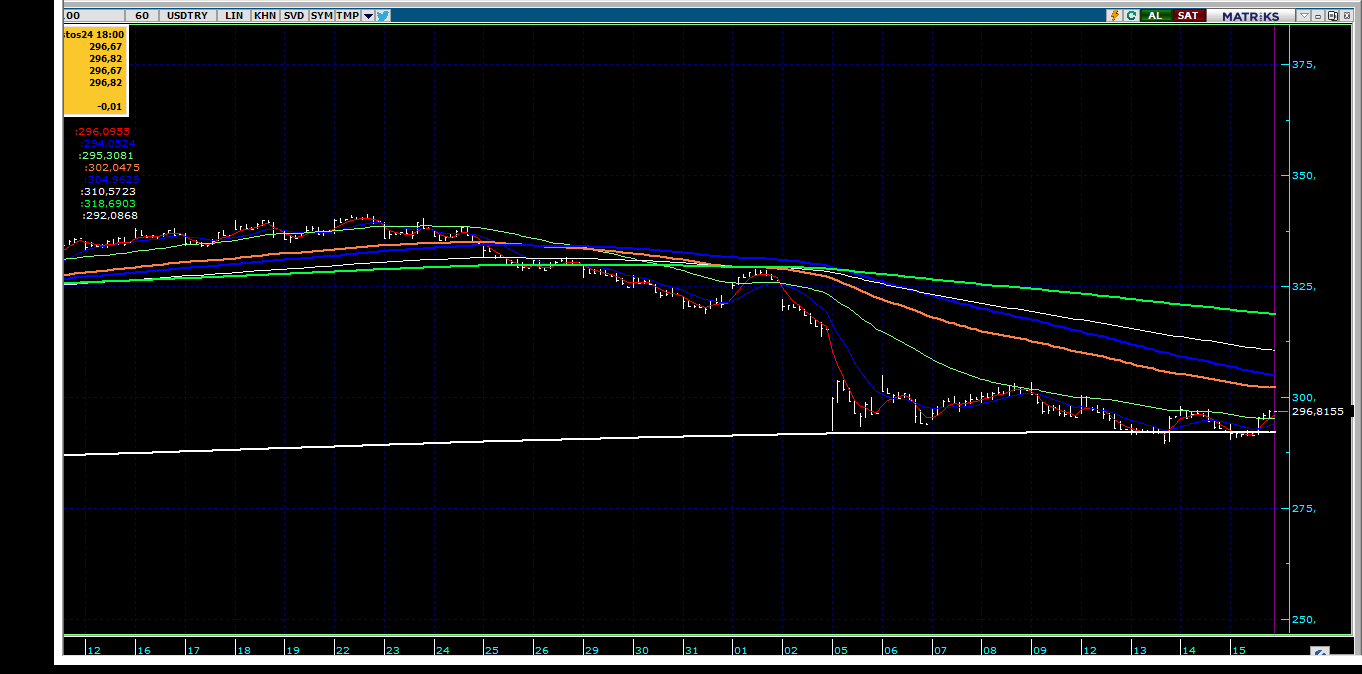The width and height of the screenshot is (1362, 674).
Task: Click the 375 price axis label
Action: (x=1304, y=65)
